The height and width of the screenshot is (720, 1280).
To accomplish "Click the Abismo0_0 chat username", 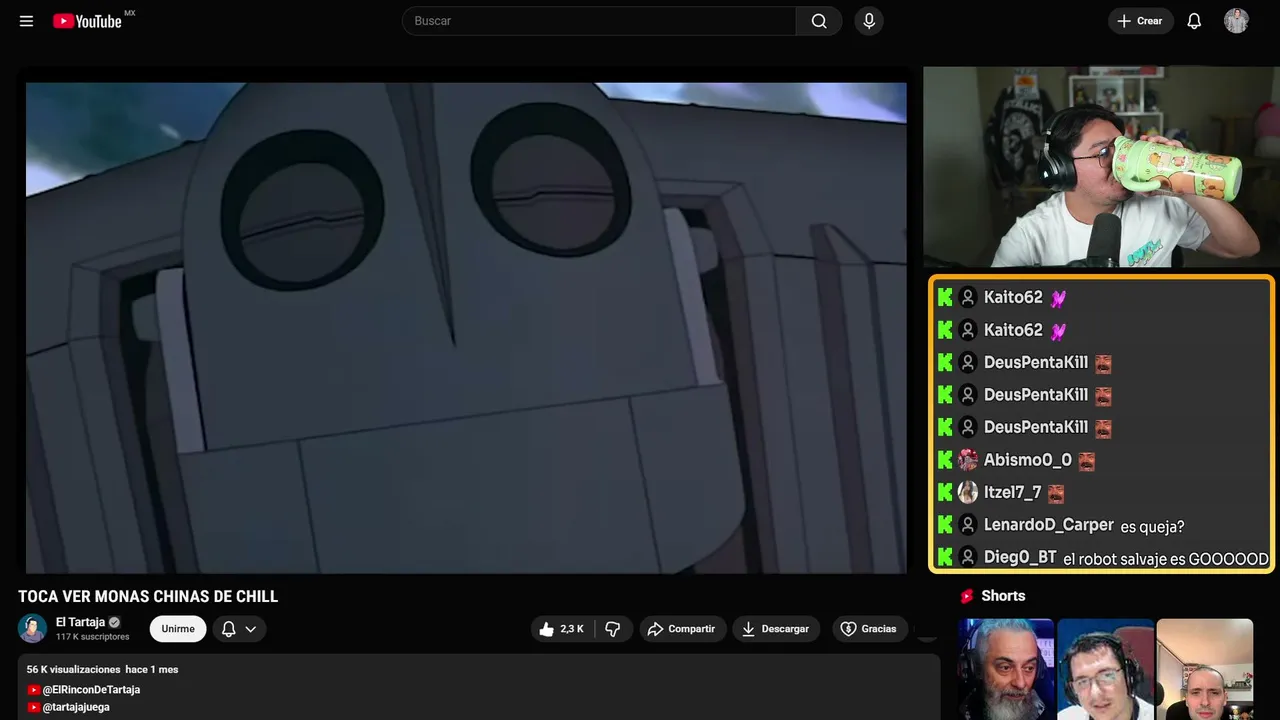I will [x=1028, y=460].
